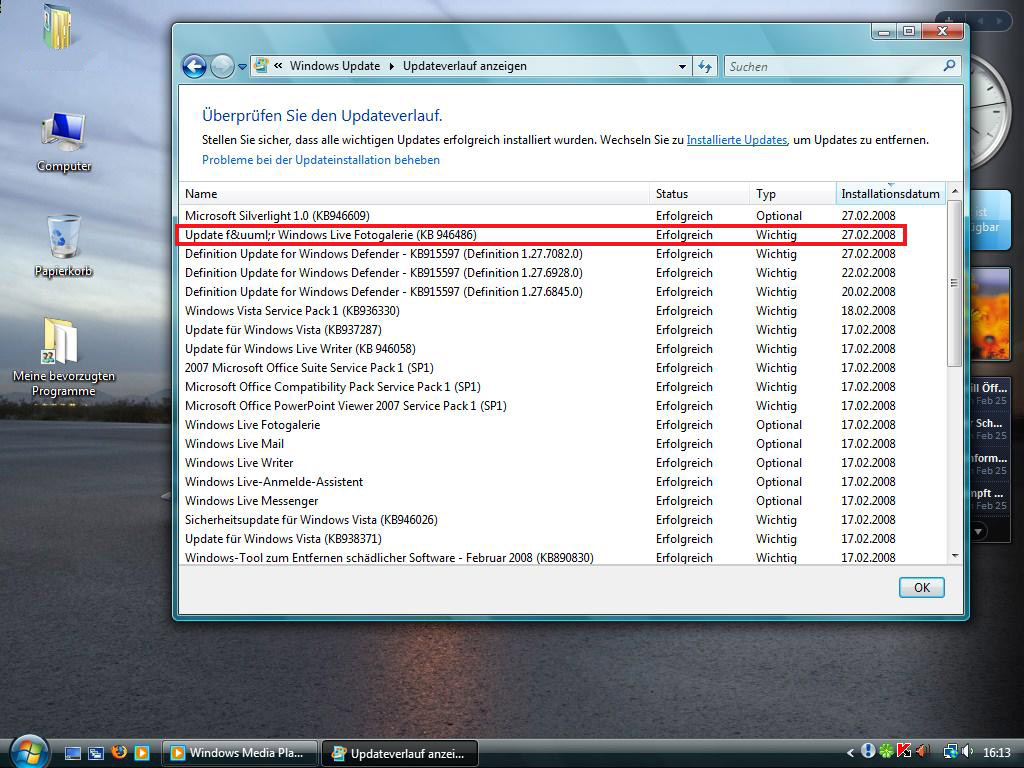The width and height of the screenshot is (1024, 768).
Task: Launch Firefox from quick launch
Action: [x=118, y=752]
